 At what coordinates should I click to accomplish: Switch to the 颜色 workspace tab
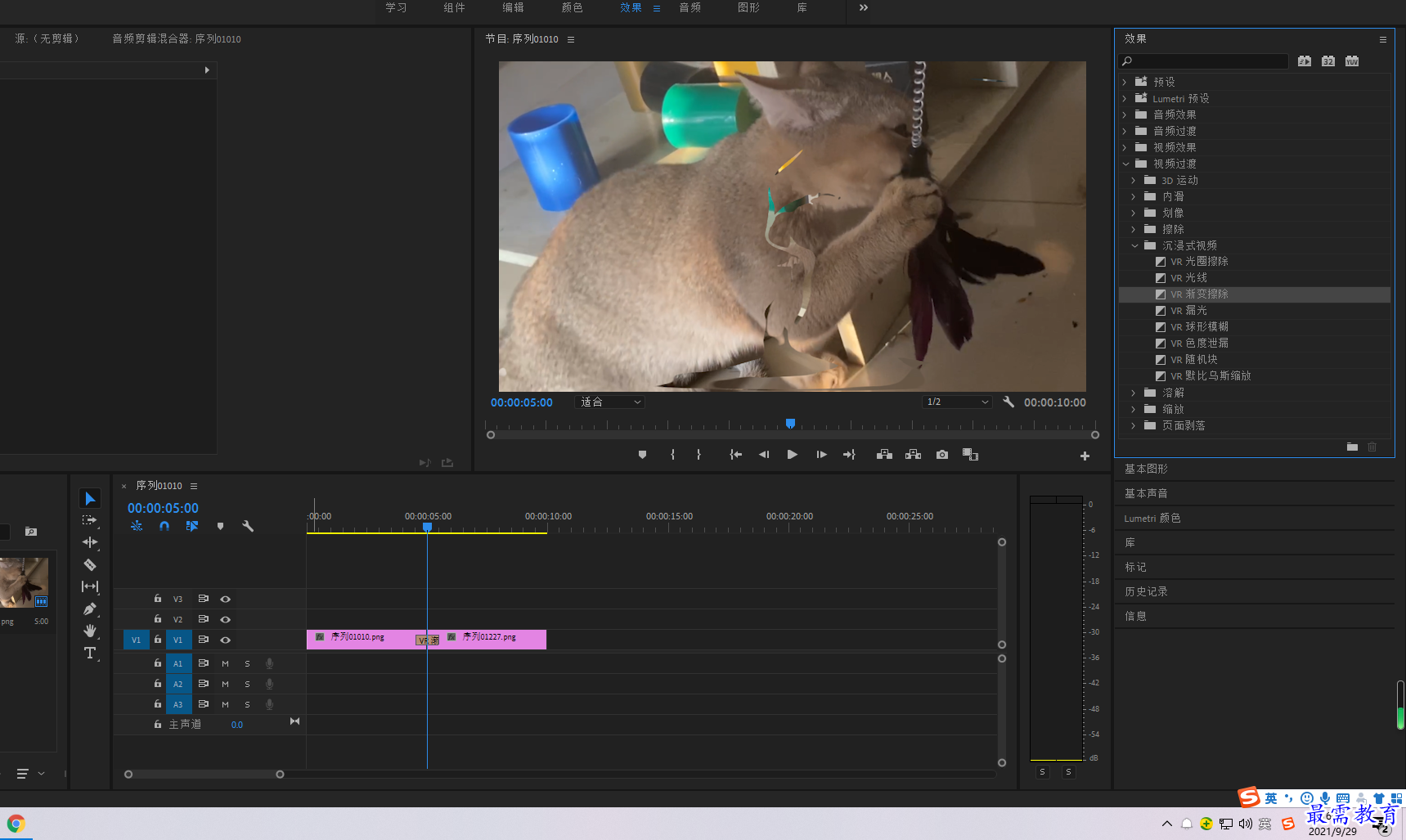(572, 7)
